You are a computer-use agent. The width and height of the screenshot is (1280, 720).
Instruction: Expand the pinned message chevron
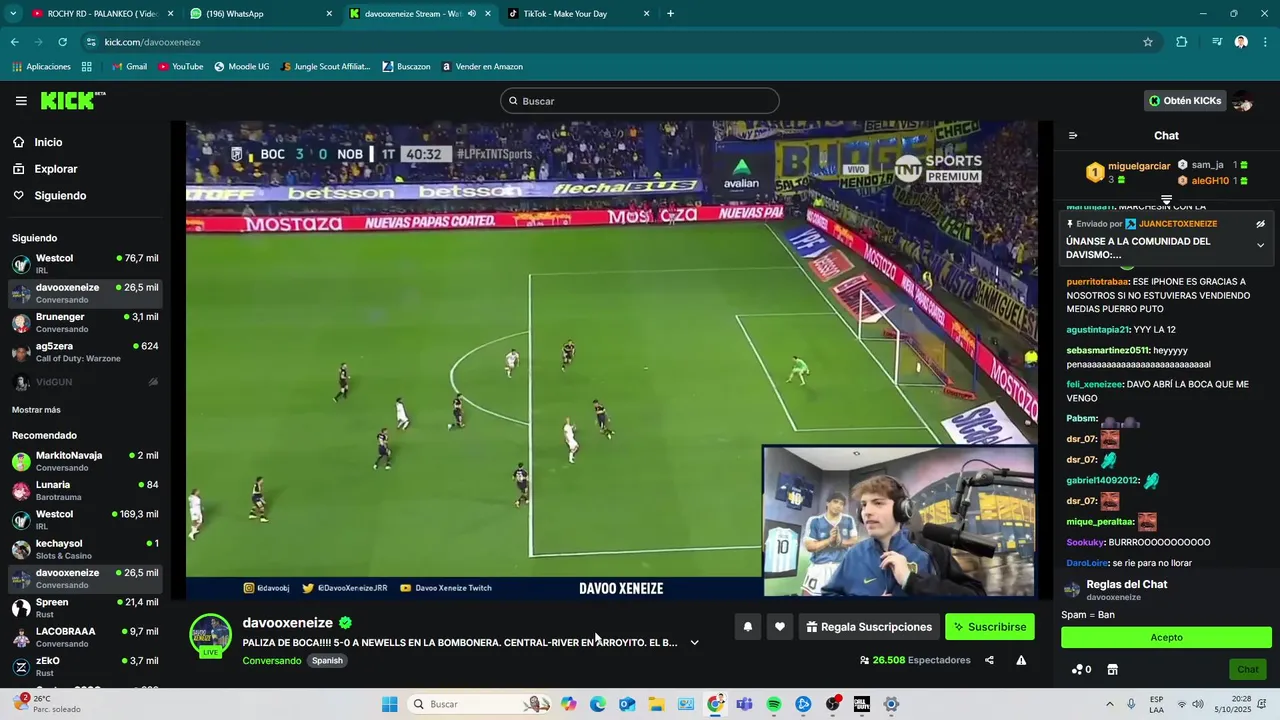pos(1260,245)
